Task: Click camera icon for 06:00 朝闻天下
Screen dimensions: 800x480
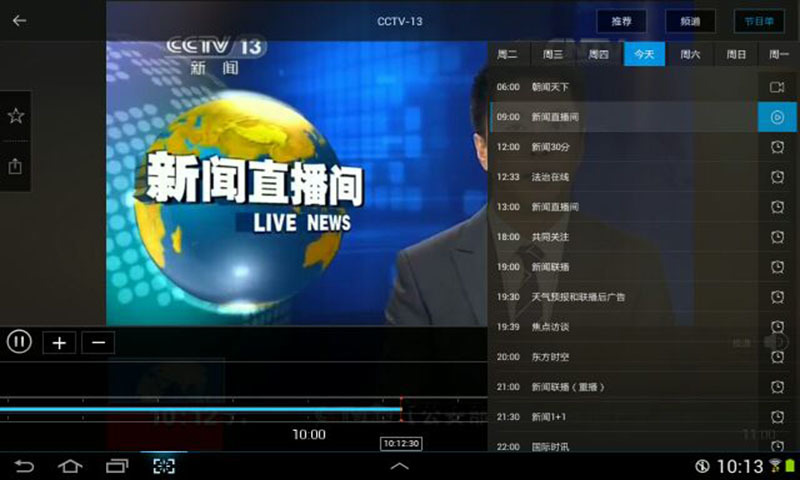Action: [x=776, y=87]
